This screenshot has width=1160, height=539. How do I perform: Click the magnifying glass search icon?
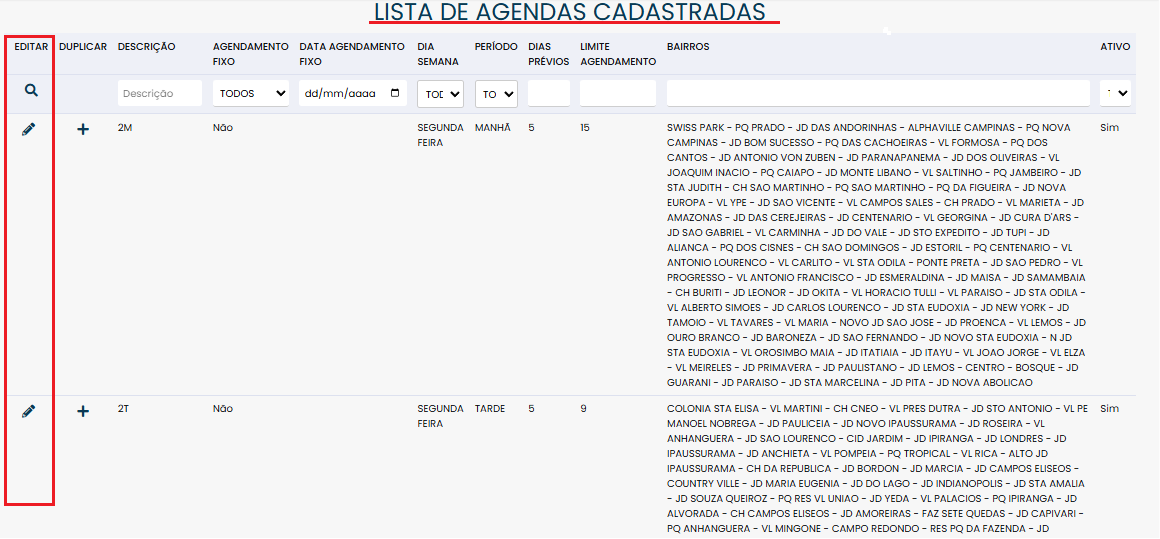point(31,91)
